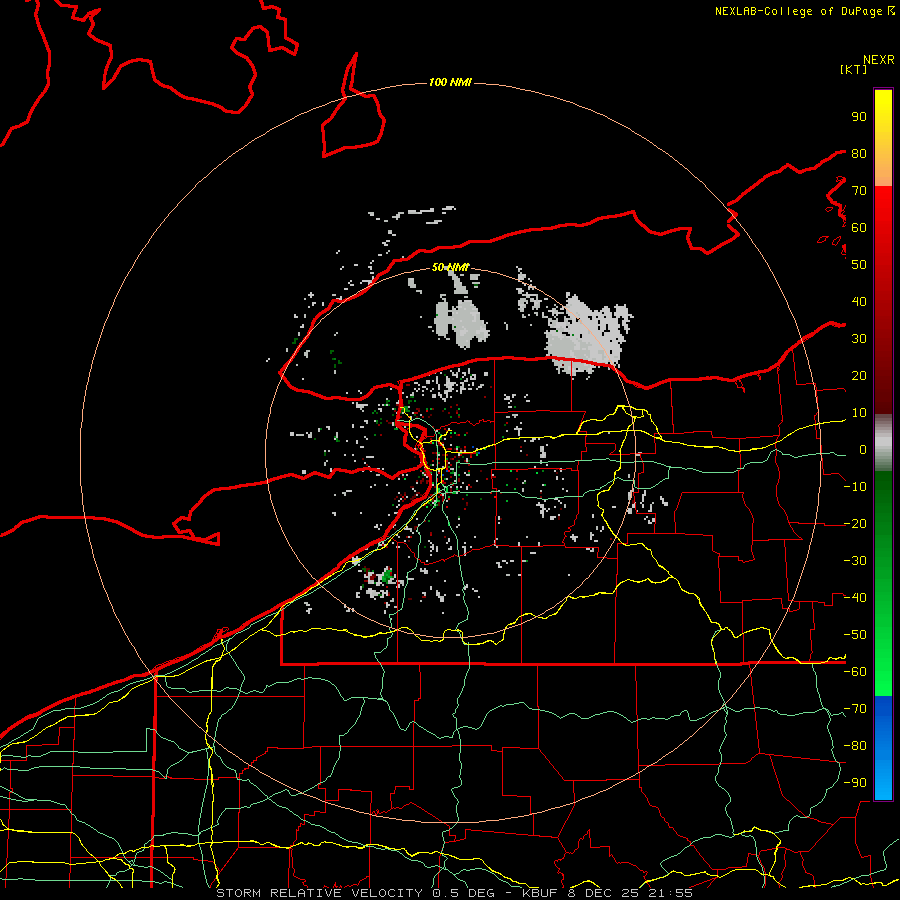The height and width of the screenshot is (900, 900).
Task: Click the -20 value on the velocity scale
Action: (855, 523)
